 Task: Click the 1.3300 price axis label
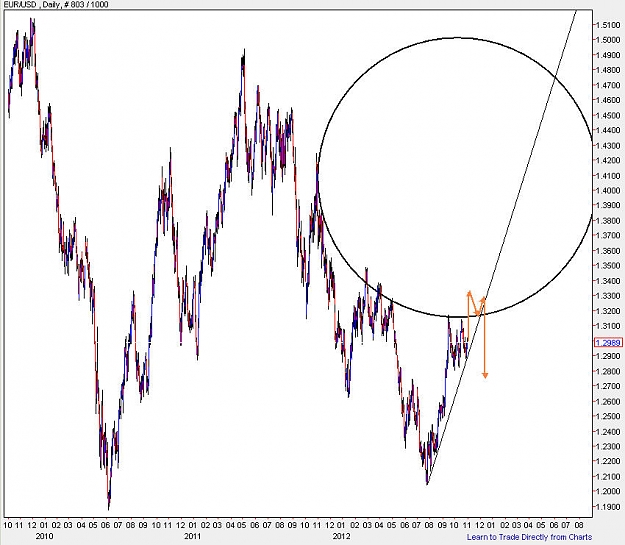608,296
